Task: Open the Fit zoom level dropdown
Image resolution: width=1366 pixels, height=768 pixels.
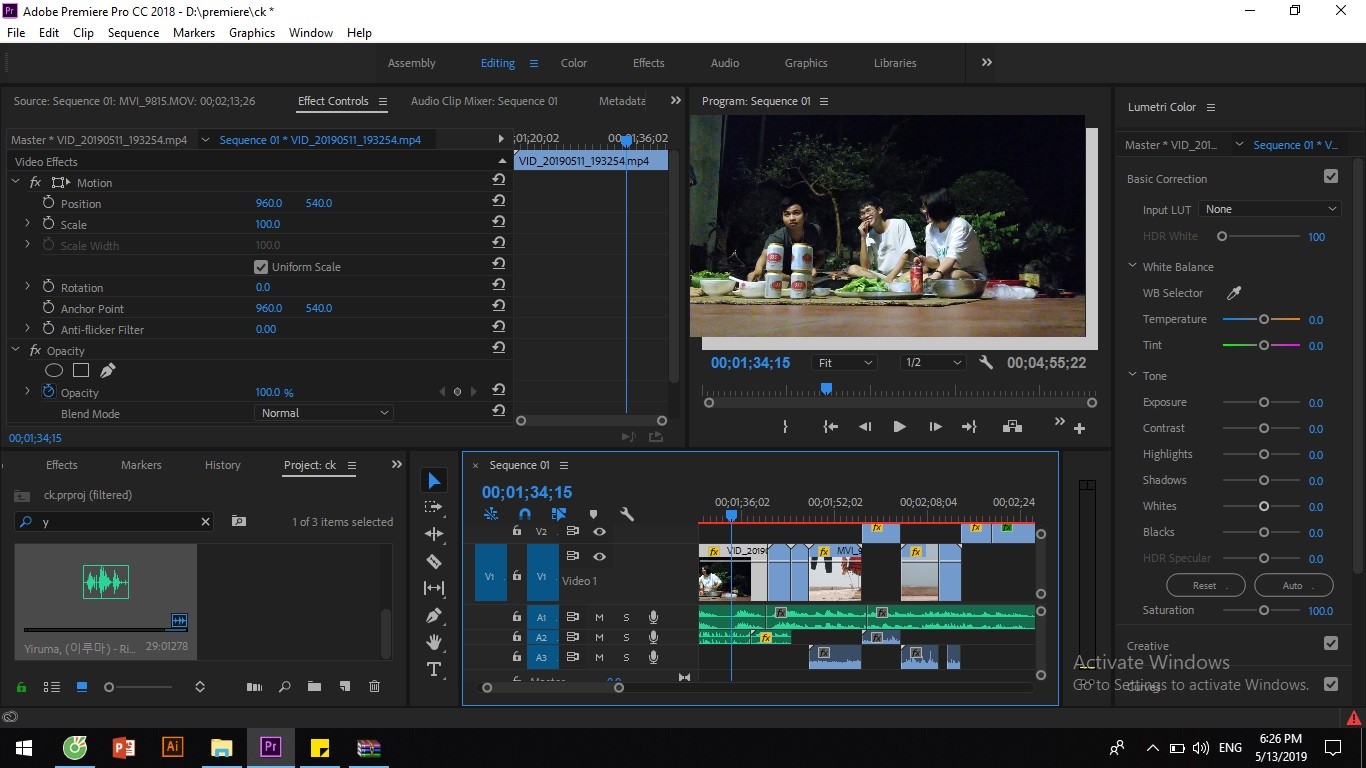Action: click(x=845, y=363)
